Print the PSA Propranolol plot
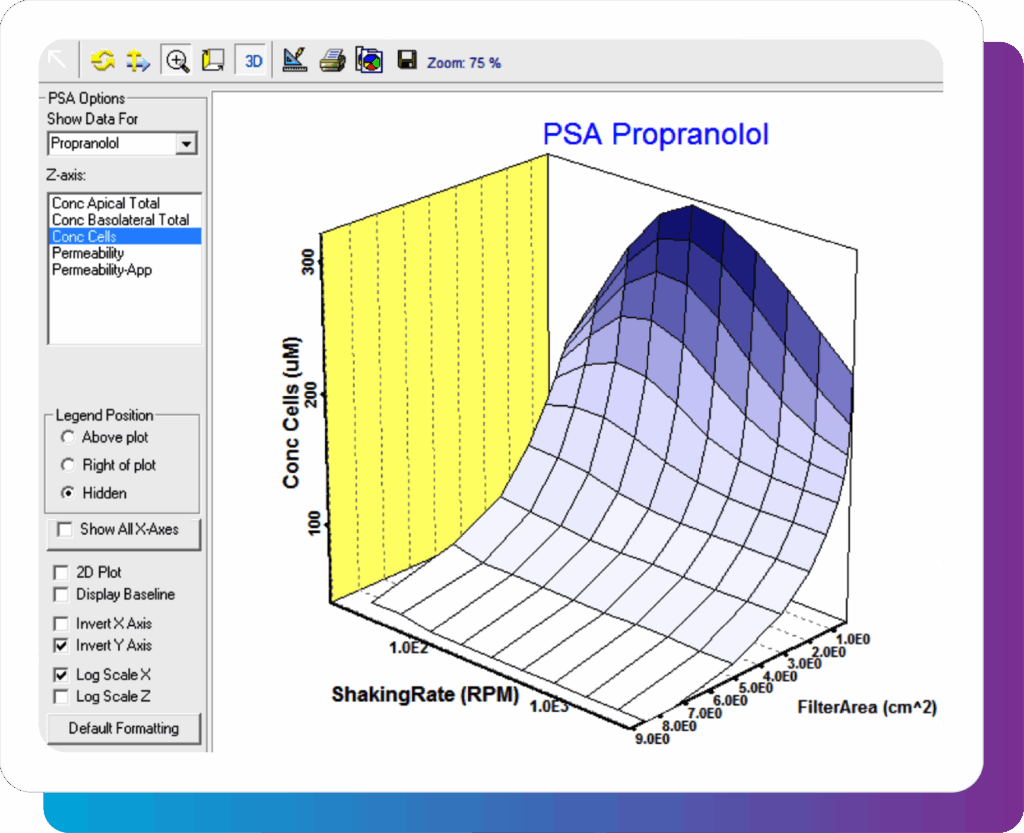1024x833 pixels. click(332, 59)
